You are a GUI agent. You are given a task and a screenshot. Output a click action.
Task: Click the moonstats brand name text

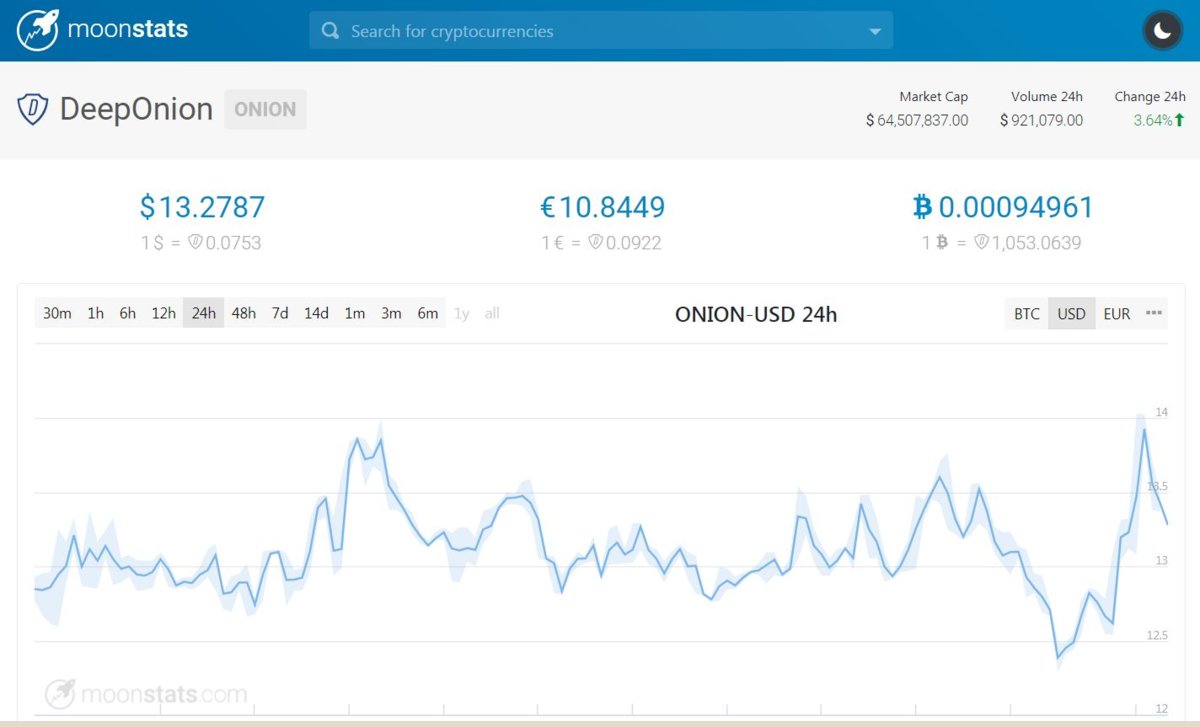click(127, 29)
